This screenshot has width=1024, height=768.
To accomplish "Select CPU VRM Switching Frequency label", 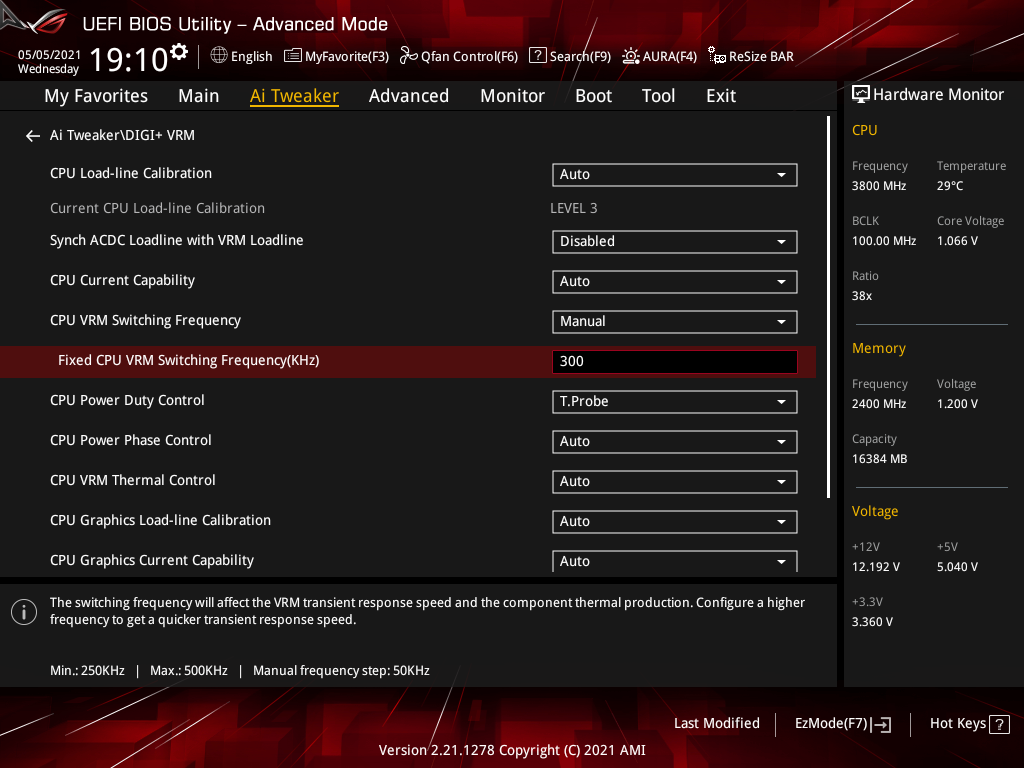I will tap(145, 320).
